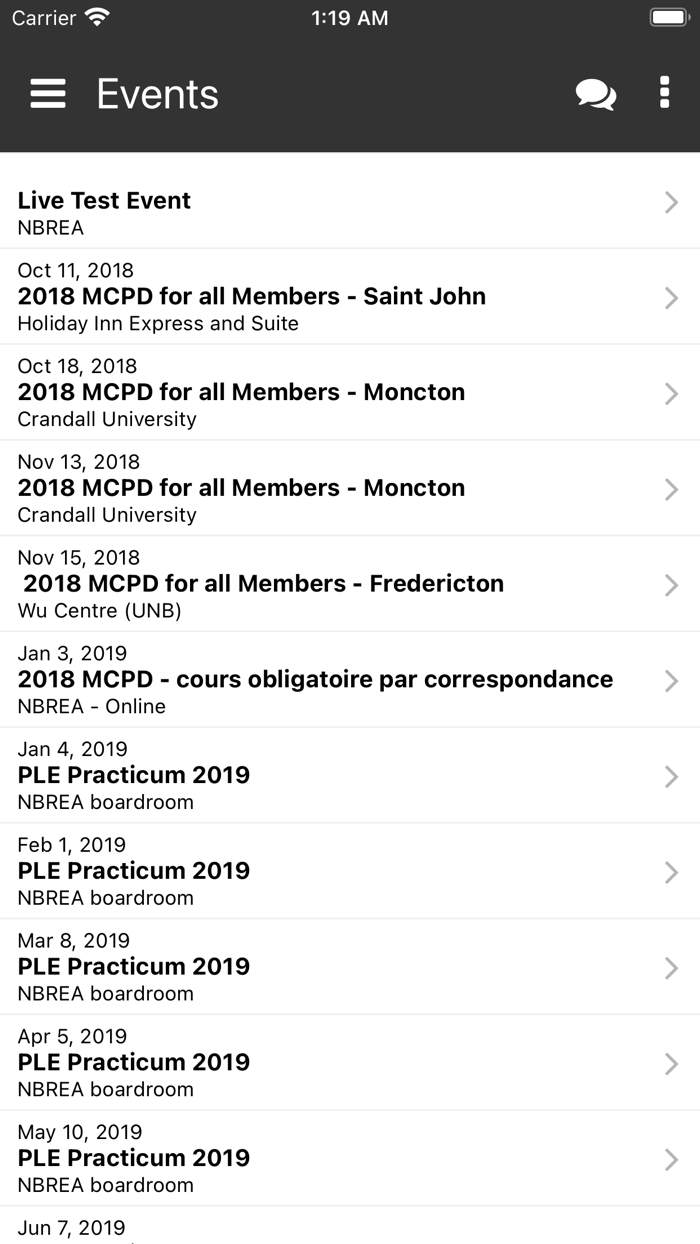This screenshot has width=700, height=1244.
Task: Open the Apr 5 PLE Practicum chevron
Action: 671,1063
